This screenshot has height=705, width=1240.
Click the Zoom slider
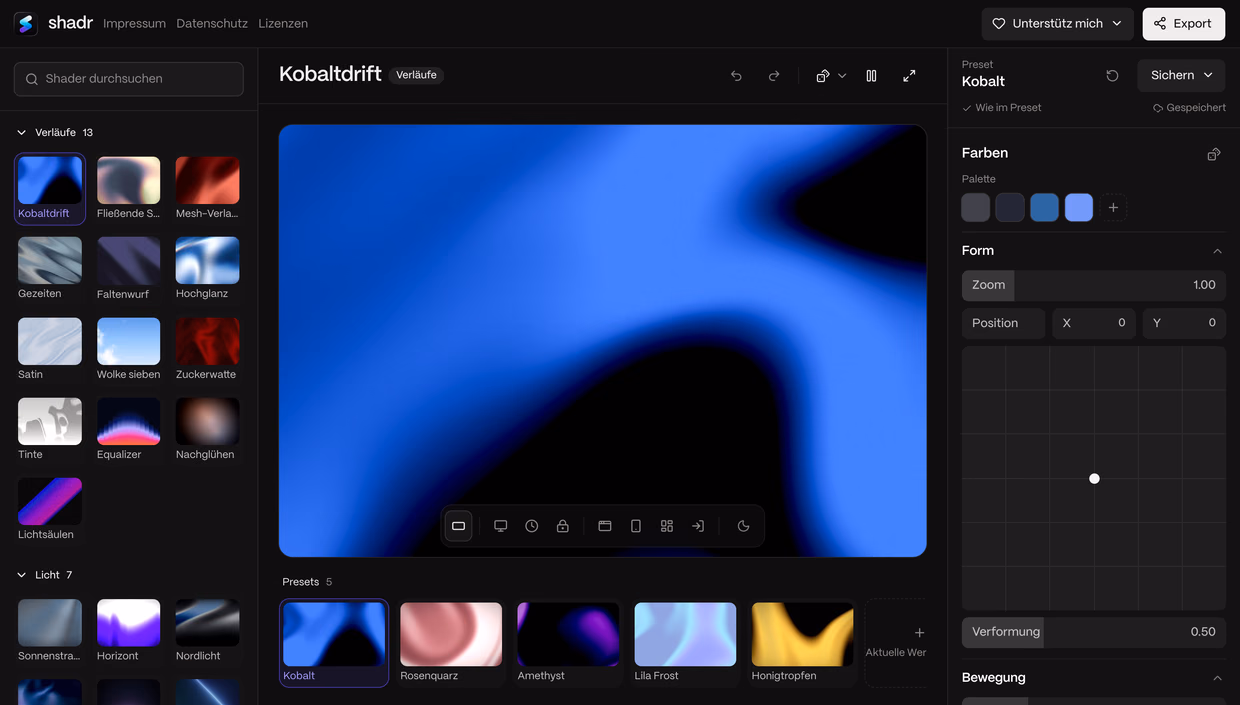coord(1094,285)
